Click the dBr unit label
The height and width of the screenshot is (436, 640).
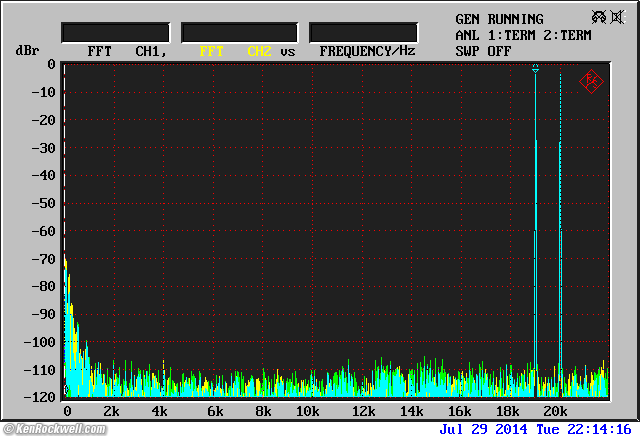[27, 51]
